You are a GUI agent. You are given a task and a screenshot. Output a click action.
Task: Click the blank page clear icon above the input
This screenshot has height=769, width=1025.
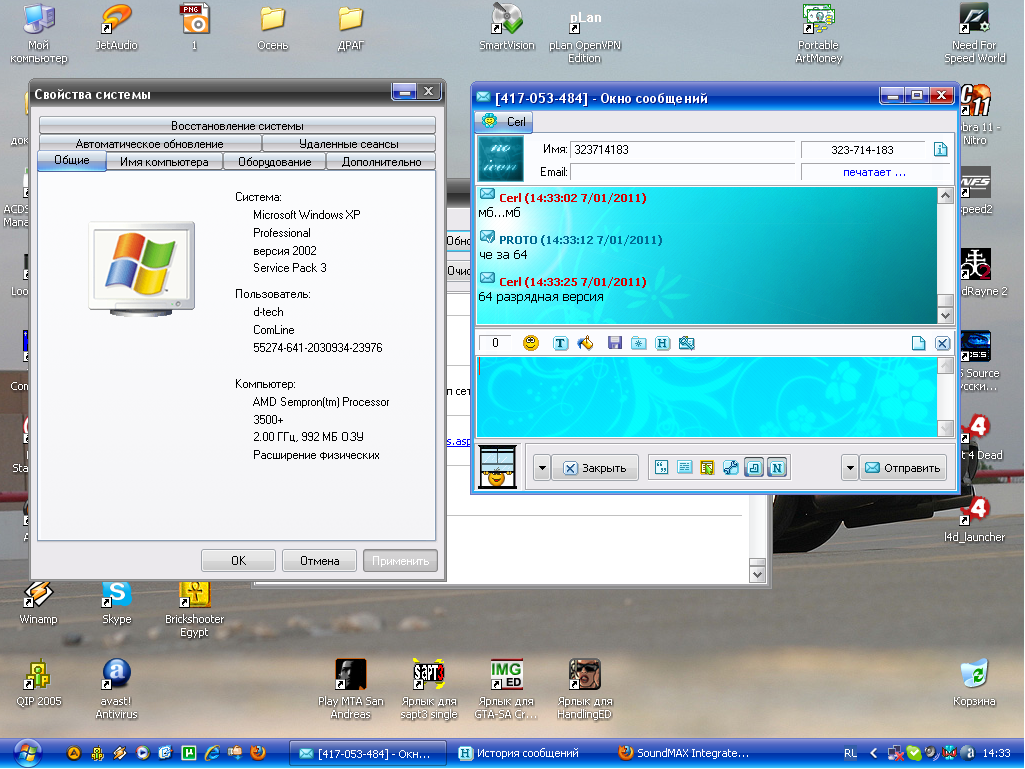point(918,343)
